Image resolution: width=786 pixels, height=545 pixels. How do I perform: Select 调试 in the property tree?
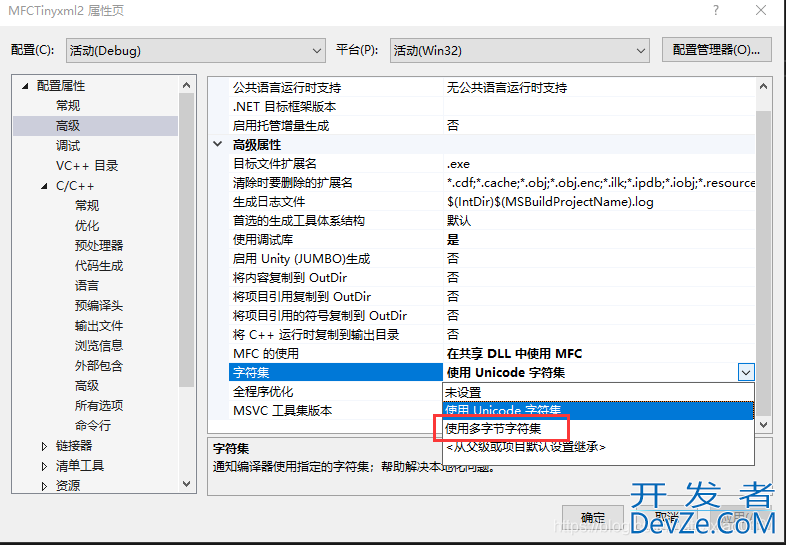[x=68, y=146]
